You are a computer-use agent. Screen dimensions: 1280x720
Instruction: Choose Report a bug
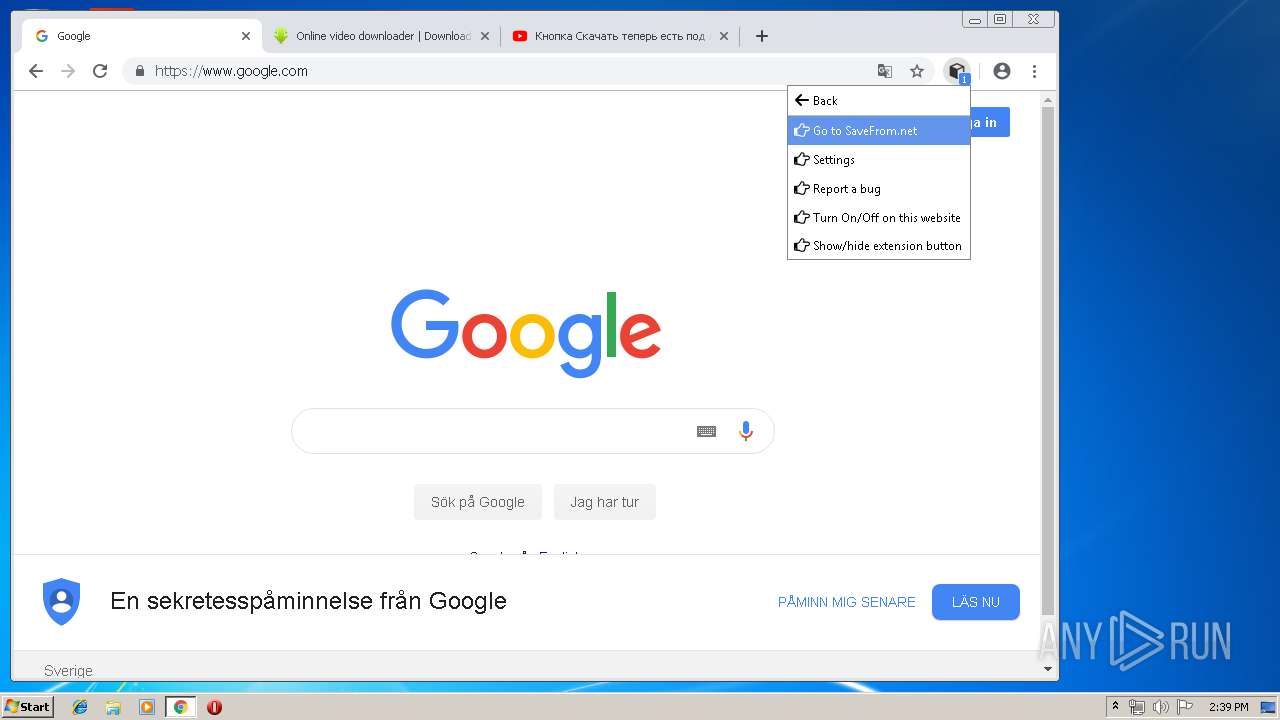pos(879,189)
